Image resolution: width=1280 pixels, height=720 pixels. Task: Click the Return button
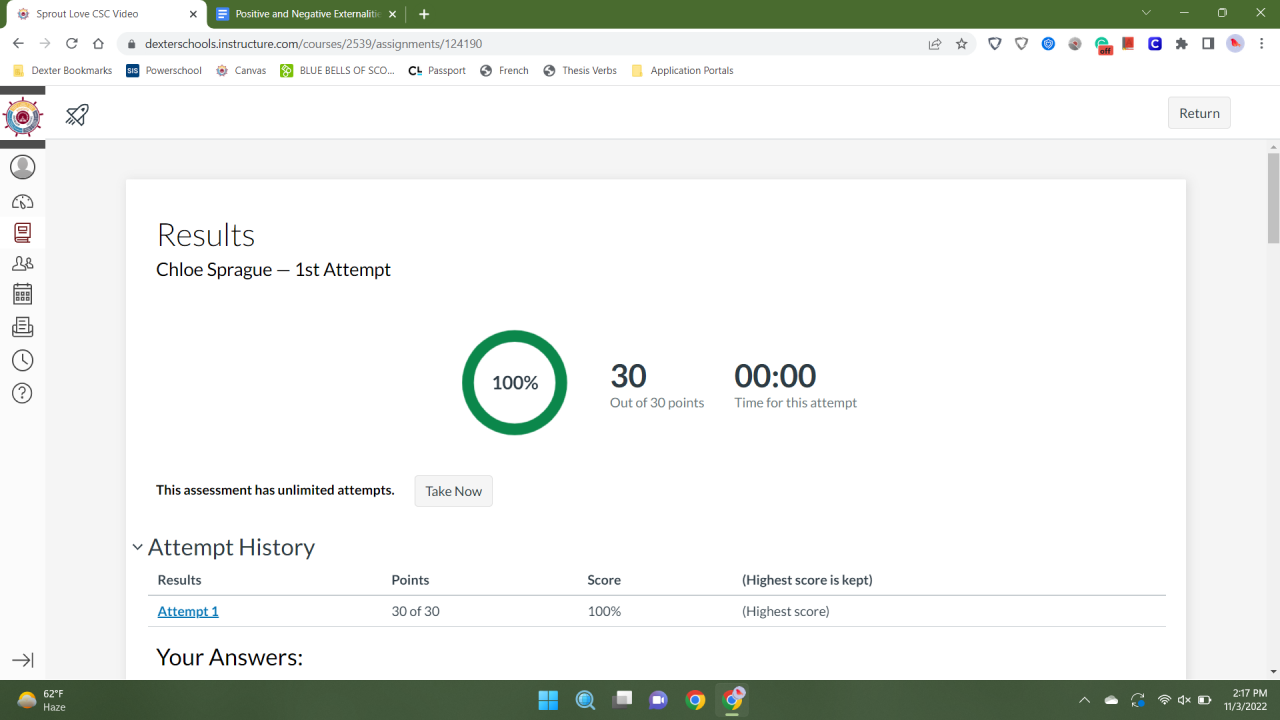[1199, 113]
